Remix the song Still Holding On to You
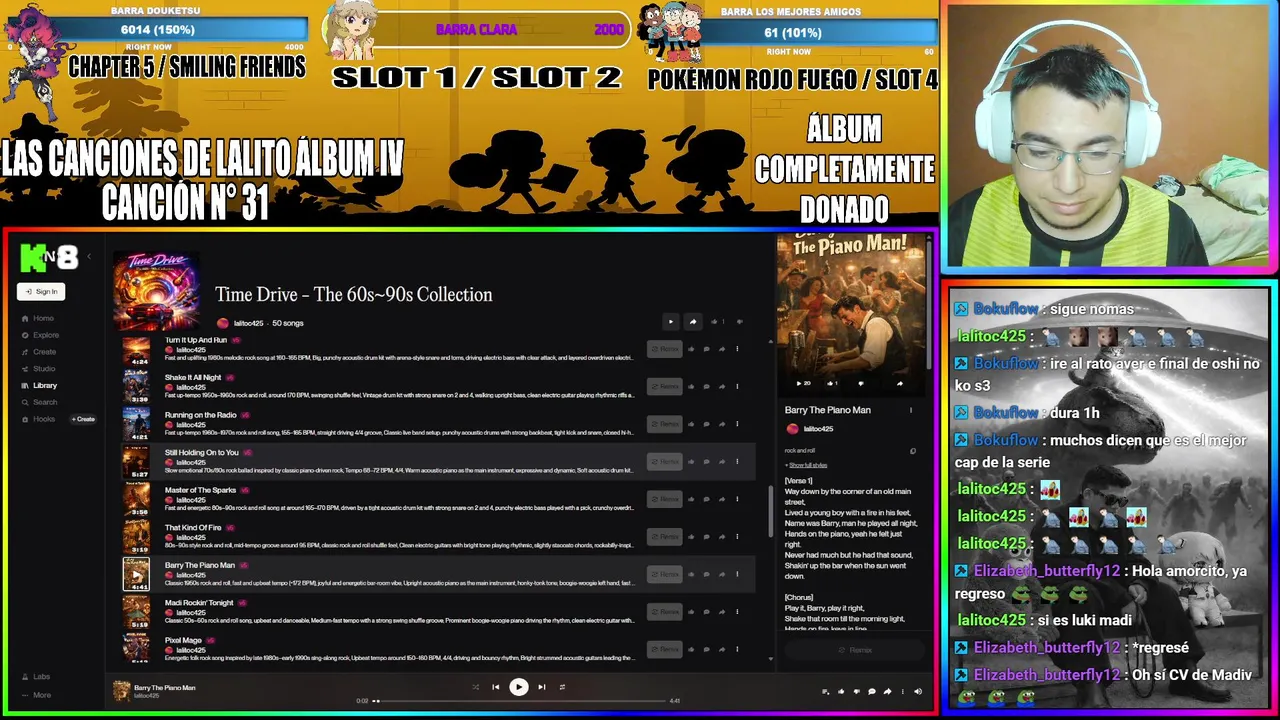1280x720 pixels. pos(664,461)
